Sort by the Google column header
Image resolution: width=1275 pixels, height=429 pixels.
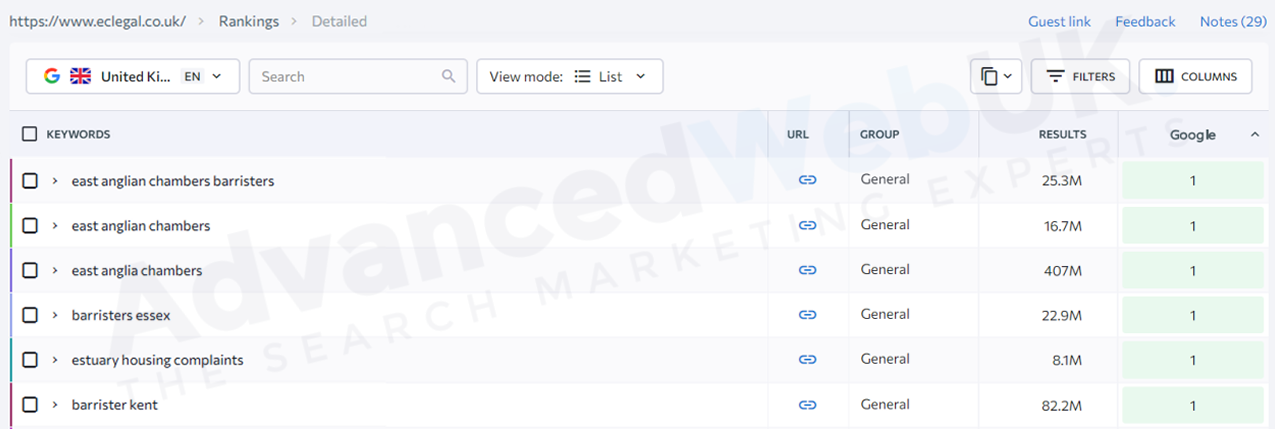tap(1193, 135)
